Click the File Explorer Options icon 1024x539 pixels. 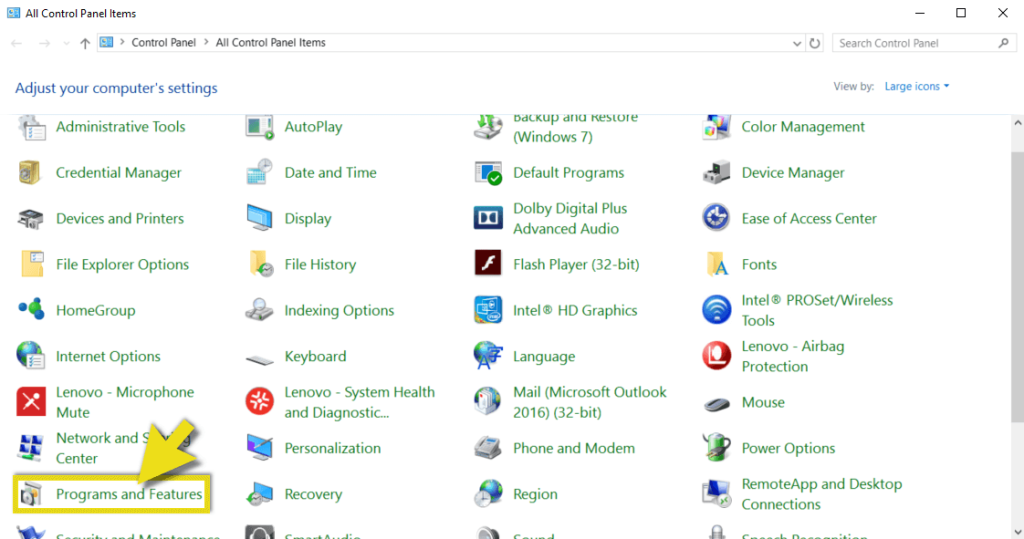32,265
